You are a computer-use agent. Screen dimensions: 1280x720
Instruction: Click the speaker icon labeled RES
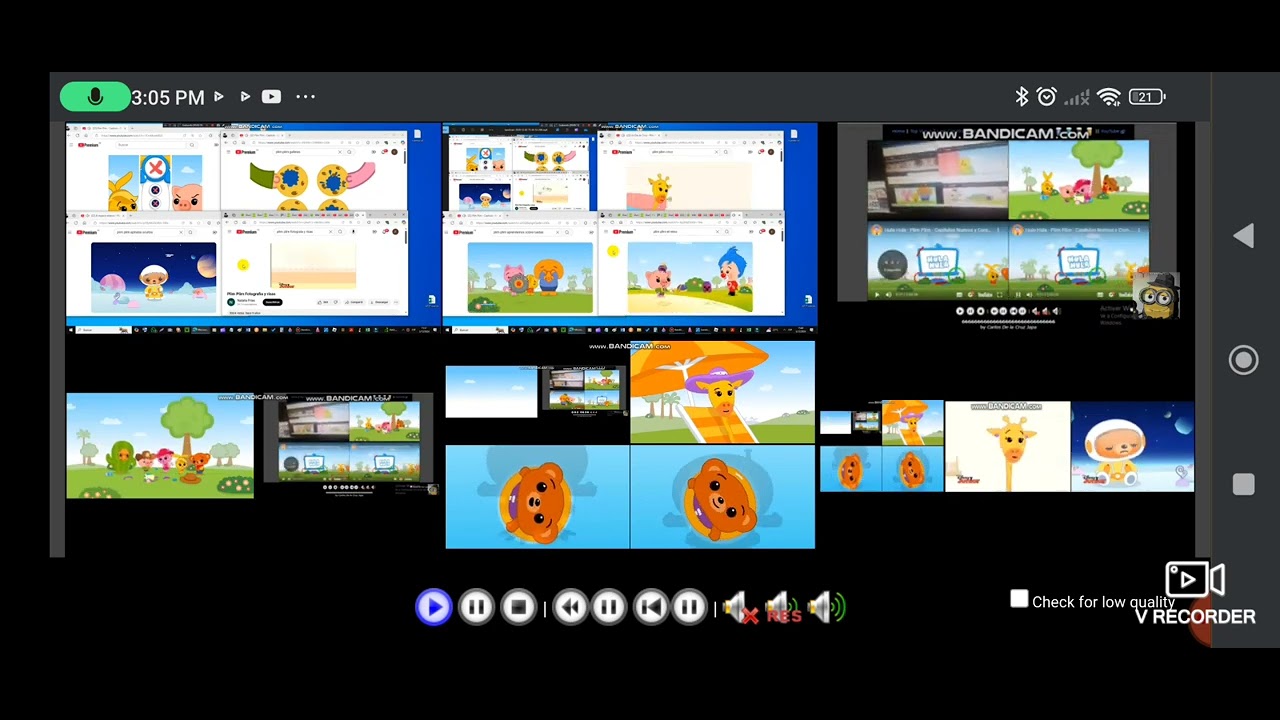783,608
